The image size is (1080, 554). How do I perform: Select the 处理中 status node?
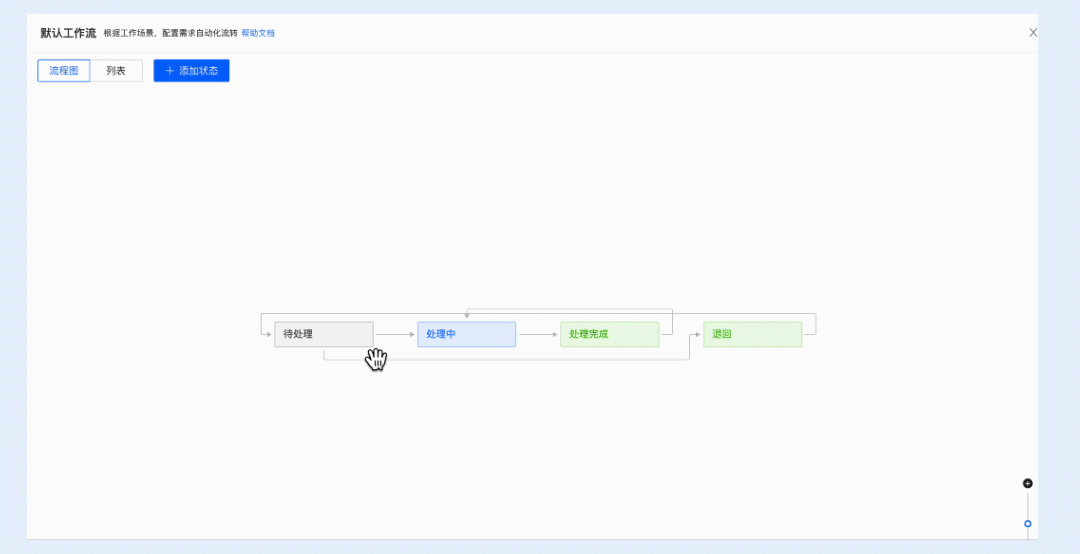[466, 334]
